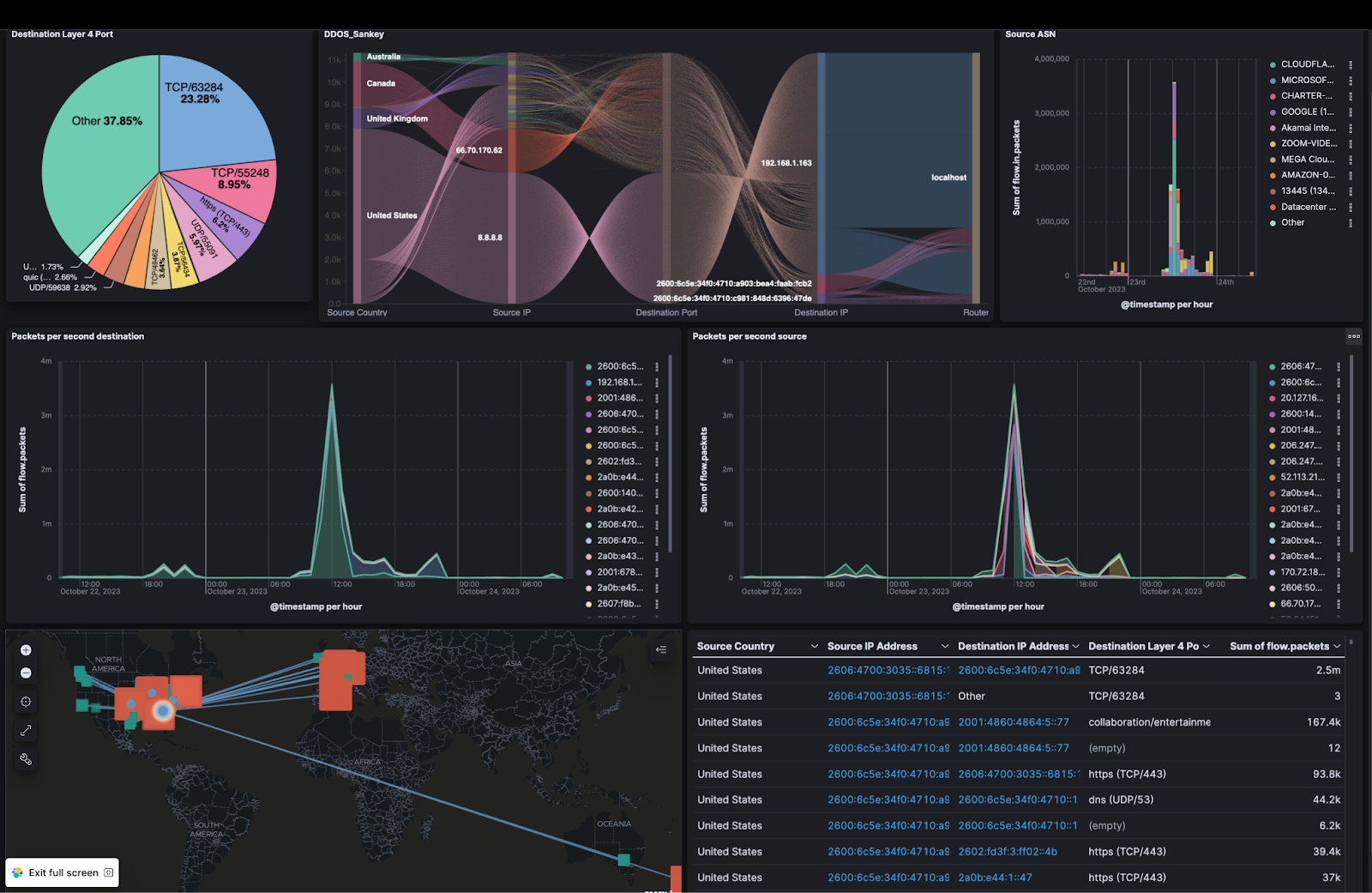Open options for CLOUDFLA... legend entry
The height and width of the screenshot is (893, 1372).
click(x=1351, y=64)
